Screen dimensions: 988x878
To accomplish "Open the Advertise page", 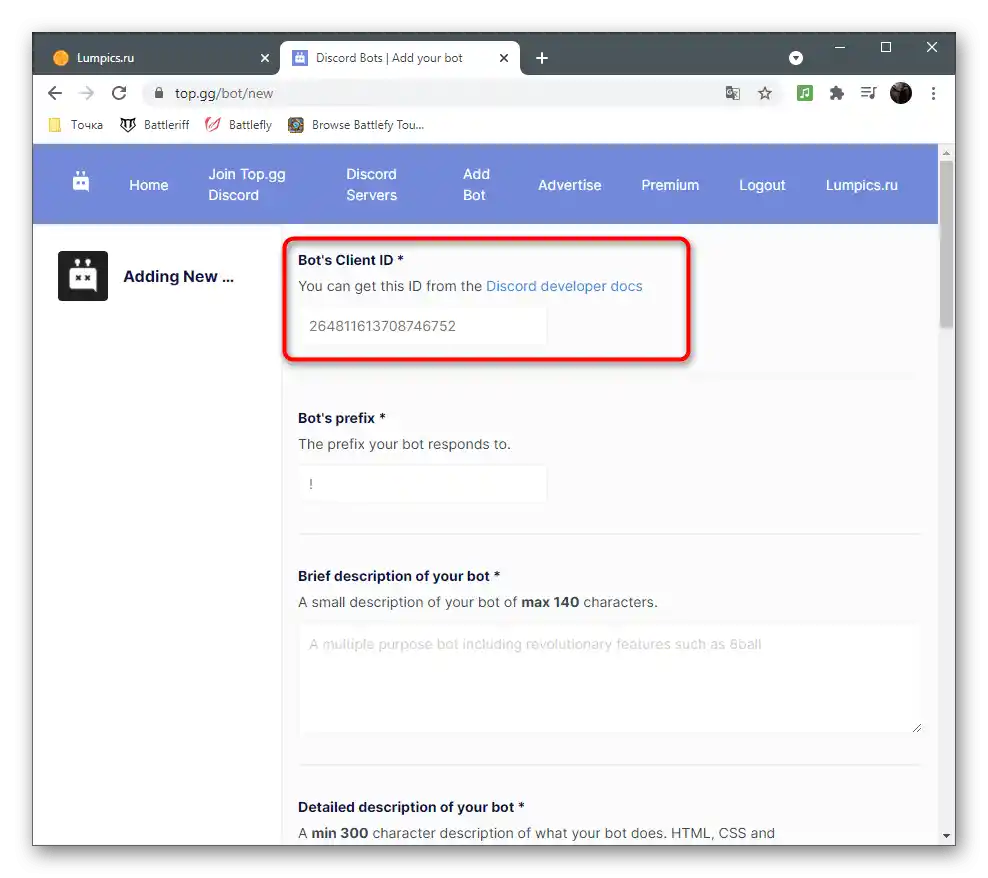I will (570, 185).
